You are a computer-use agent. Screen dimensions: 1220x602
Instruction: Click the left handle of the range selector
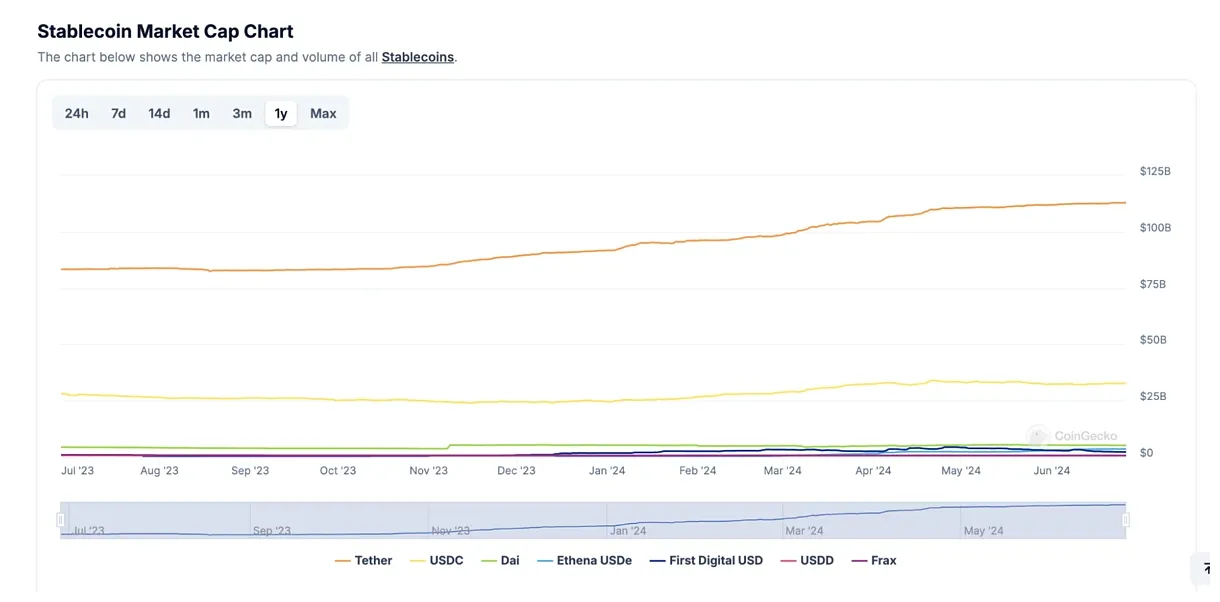[62, 519]
